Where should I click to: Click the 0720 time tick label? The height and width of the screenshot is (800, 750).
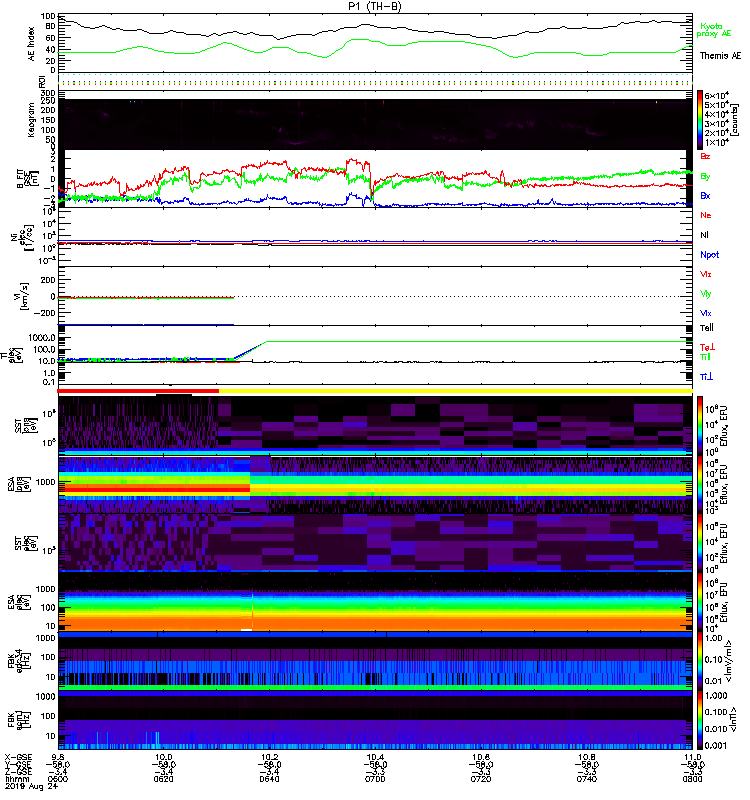pos(481,779)
